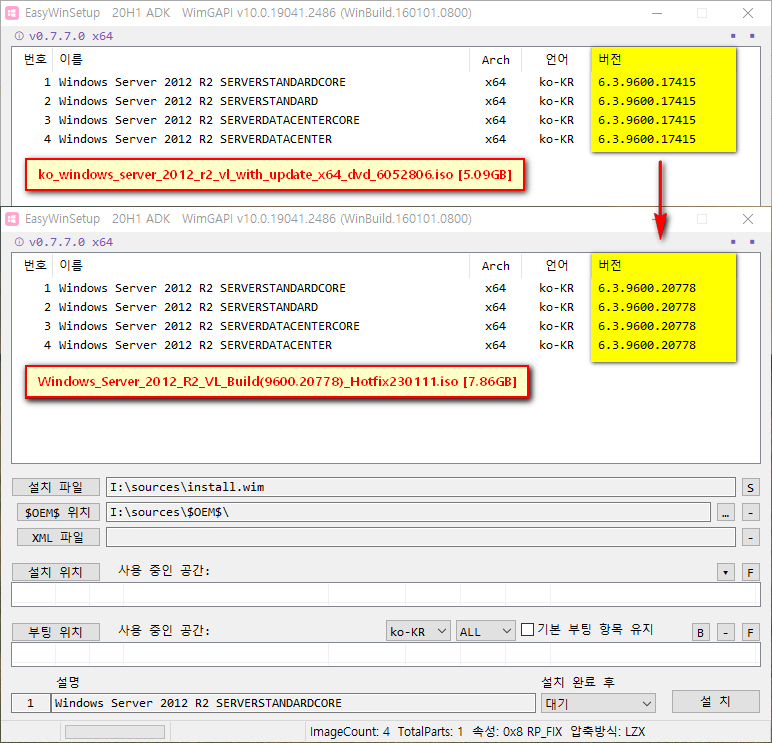Click 번호 column header in front window
Screen dimensions: 772x743
point(34,265)
